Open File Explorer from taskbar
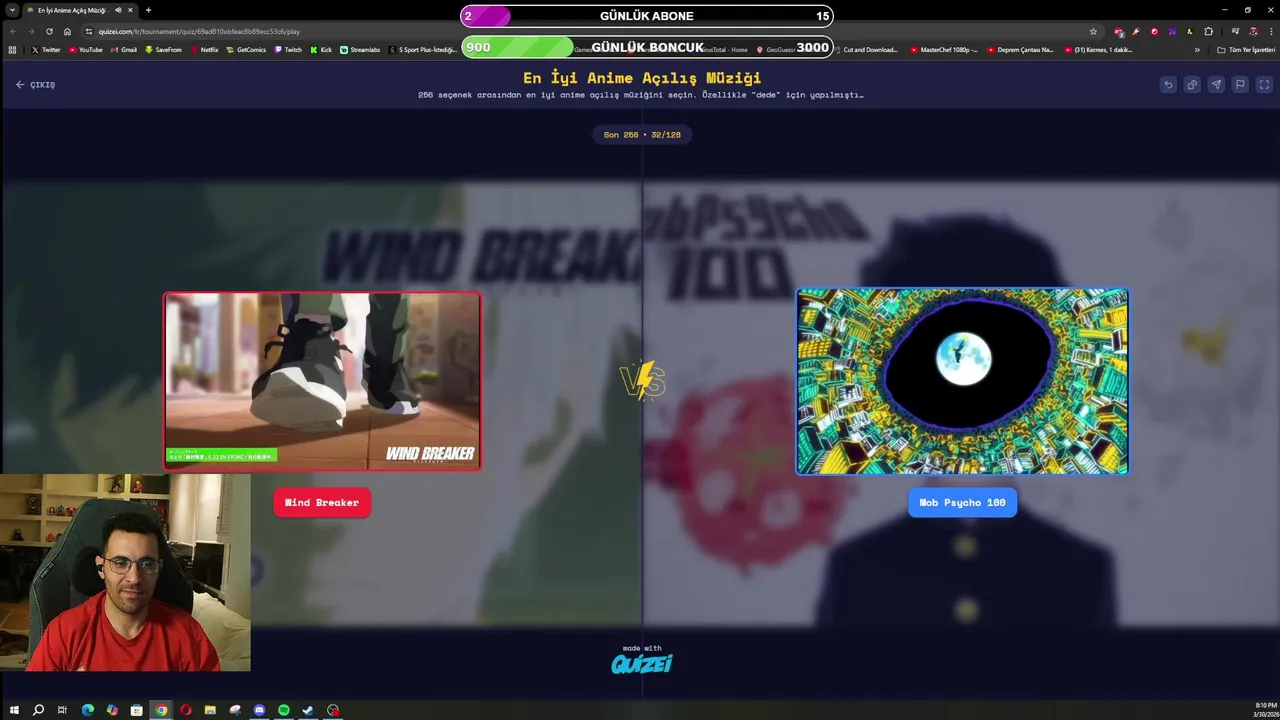The width and height of the screenshot is (1280, 720). [x=210, y=710]
